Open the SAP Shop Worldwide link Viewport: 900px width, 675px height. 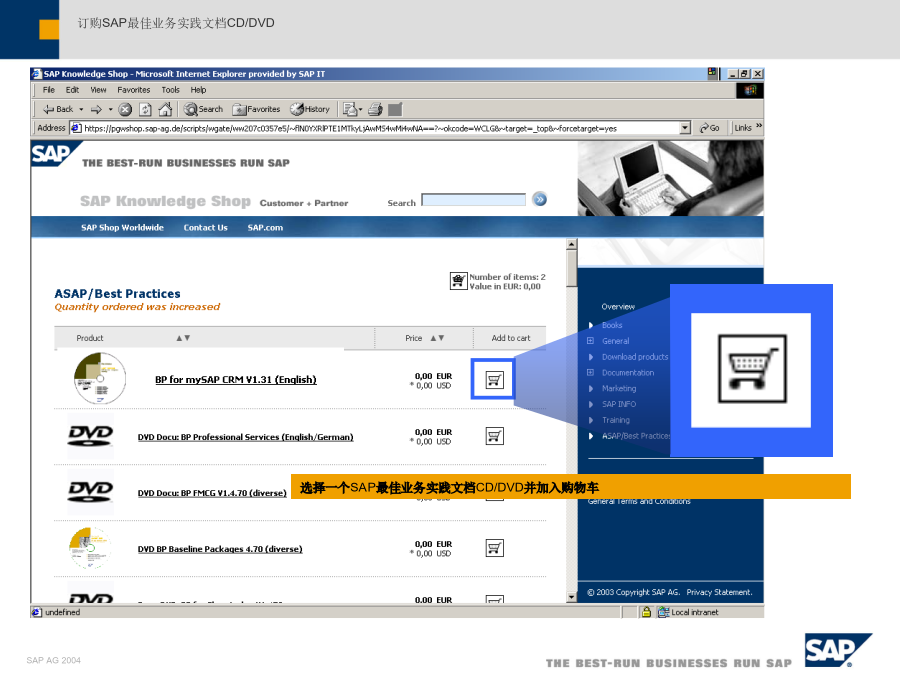click(x=122, y=228)
